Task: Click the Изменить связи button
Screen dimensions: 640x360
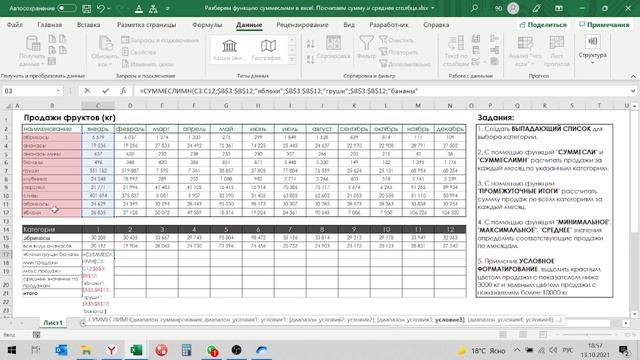Action: coord(148,64)
